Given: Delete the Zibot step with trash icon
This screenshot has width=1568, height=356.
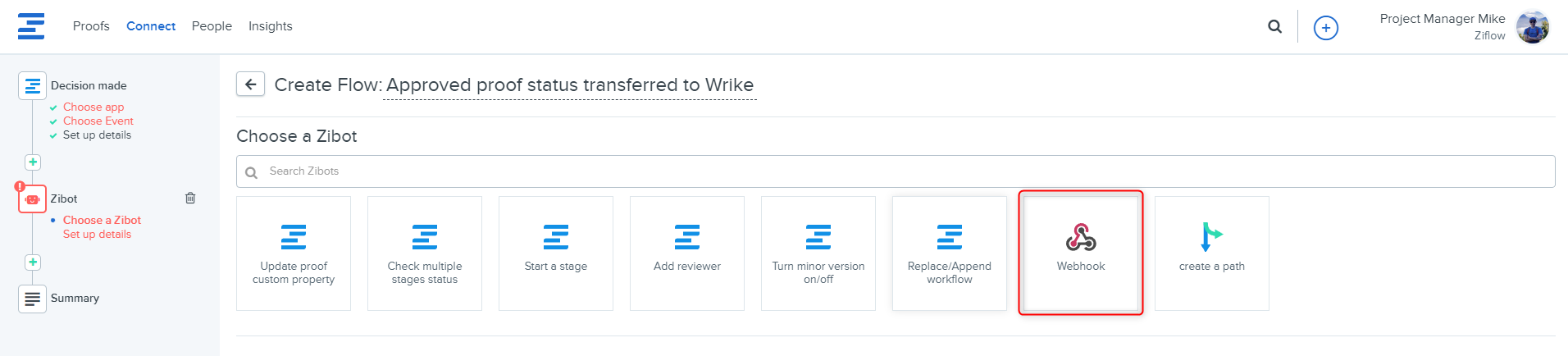Looking at the screenshot, I should coord(190,198).
